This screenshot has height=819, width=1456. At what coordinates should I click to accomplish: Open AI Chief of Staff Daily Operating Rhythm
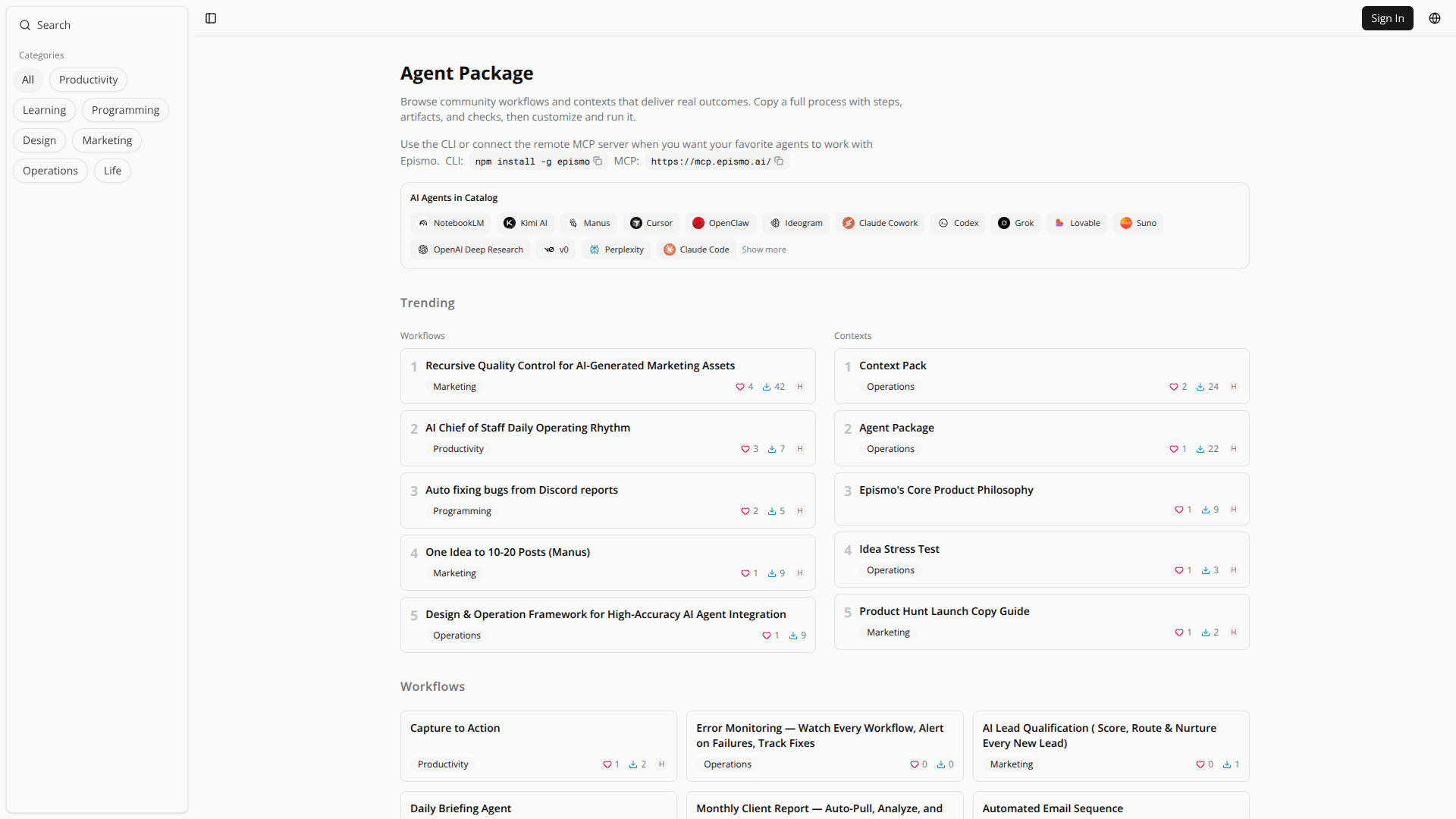pyautogui.click(x=528, y=428)
